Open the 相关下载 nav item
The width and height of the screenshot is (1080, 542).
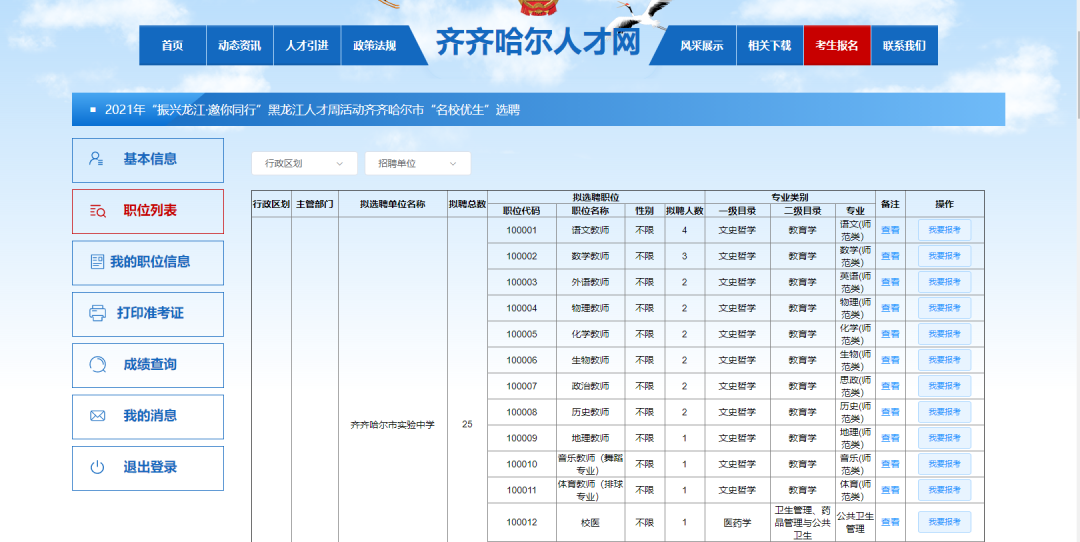point(769,46)
